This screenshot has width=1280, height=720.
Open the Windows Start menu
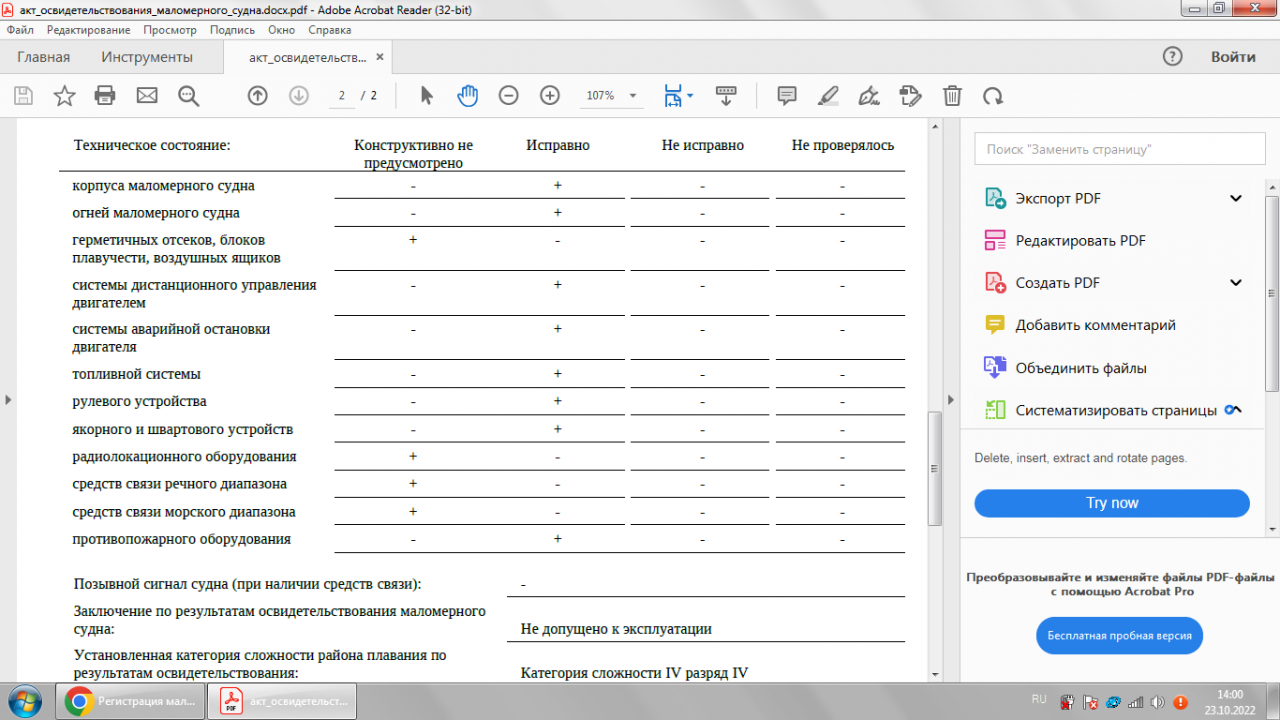[23, 701]
